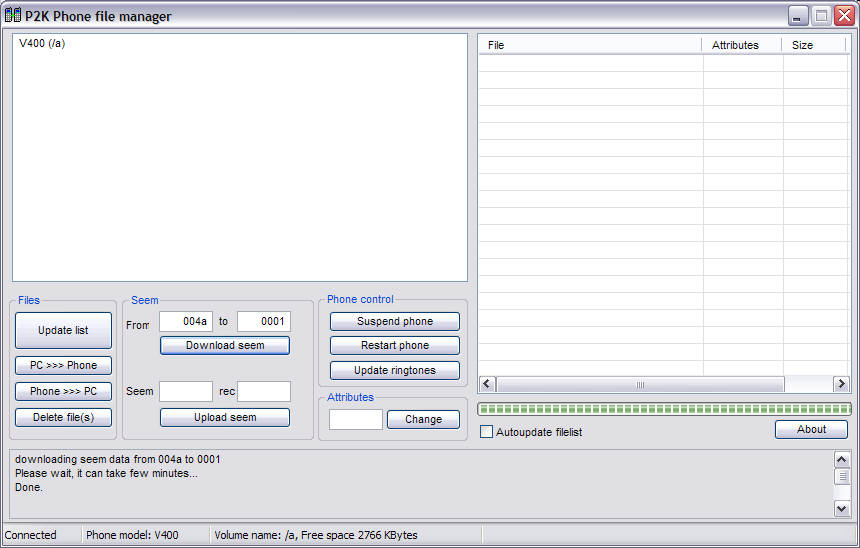The image size is (860, 548).
Task: Select the V400 (/a) volume entry
Action: pos(42,44)
